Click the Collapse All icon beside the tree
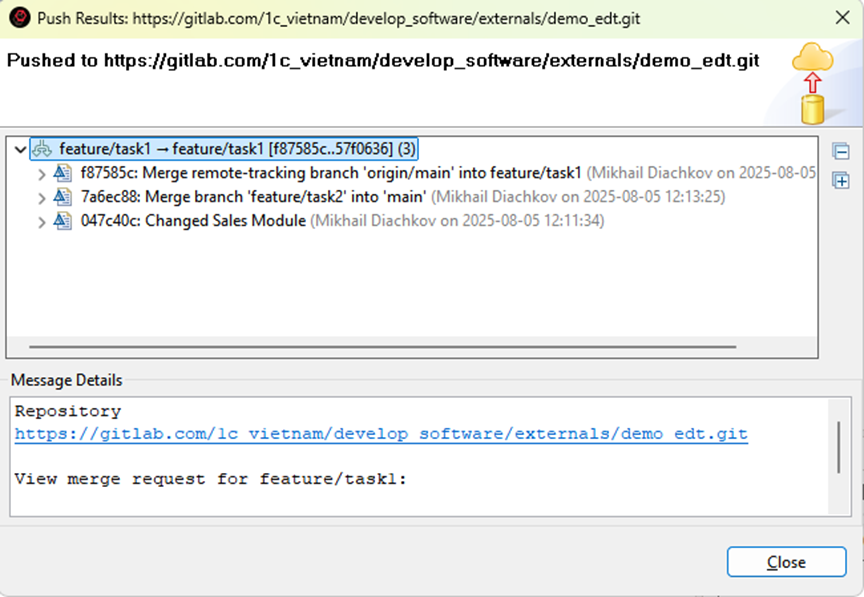Viewport: 864px width, 597px height. (840, 152)
